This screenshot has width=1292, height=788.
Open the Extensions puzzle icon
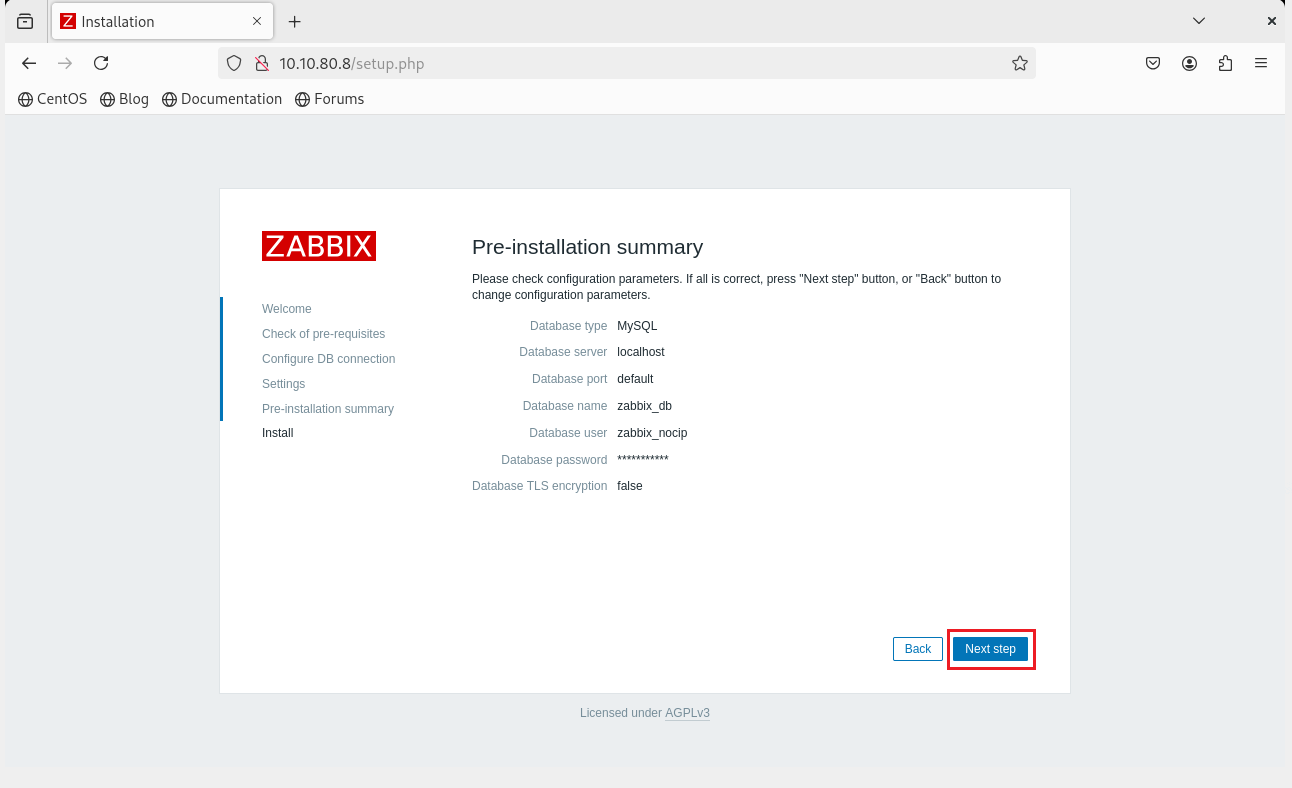pos(1225,63)
